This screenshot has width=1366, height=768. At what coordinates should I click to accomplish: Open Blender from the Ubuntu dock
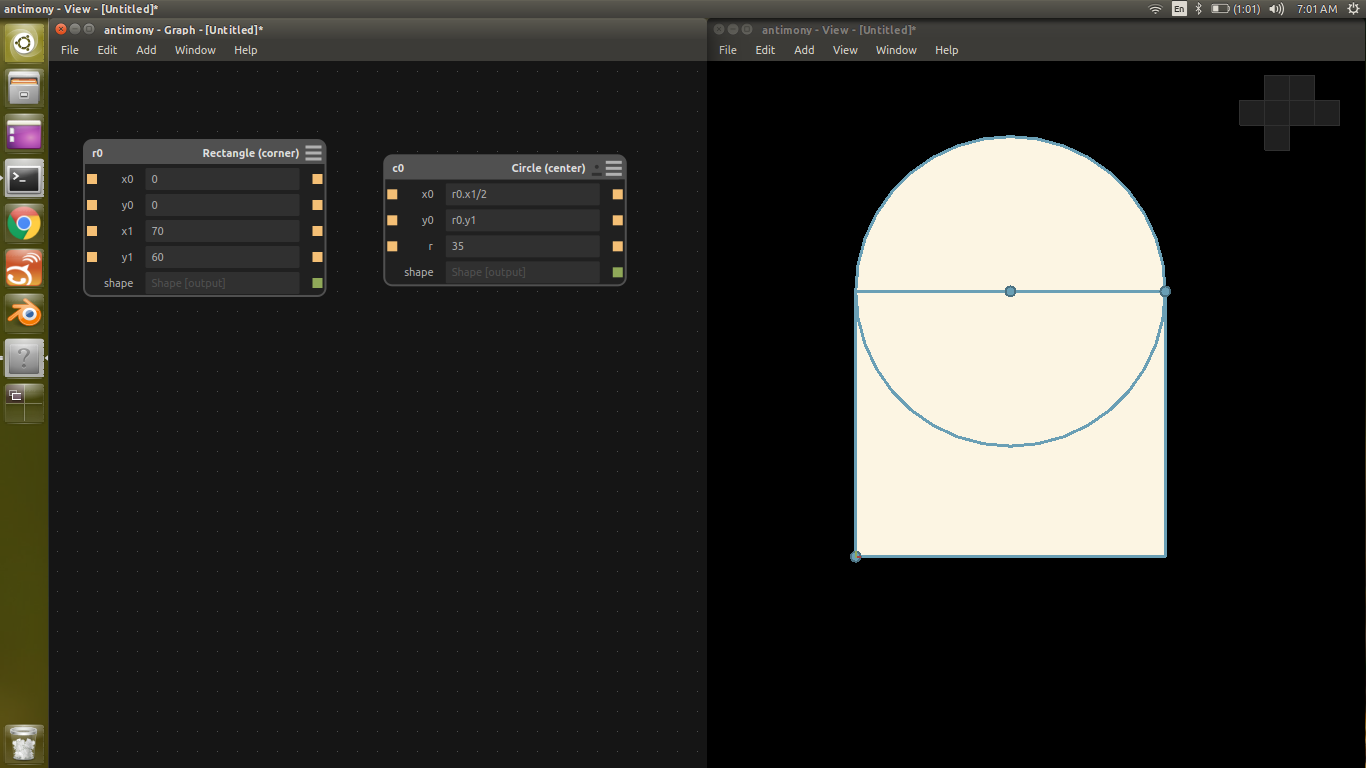point(23,313)
